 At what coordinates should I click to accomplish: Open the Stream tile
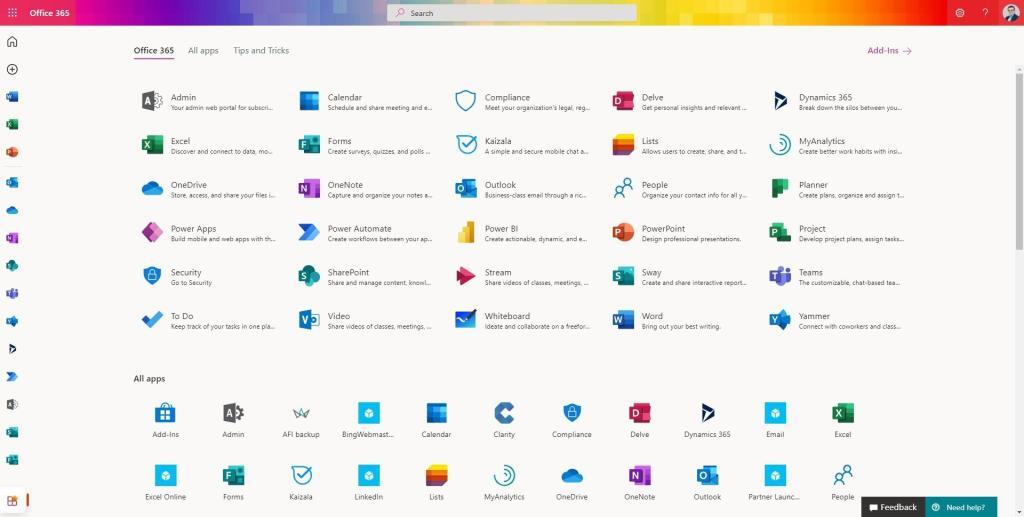(521, 276)
